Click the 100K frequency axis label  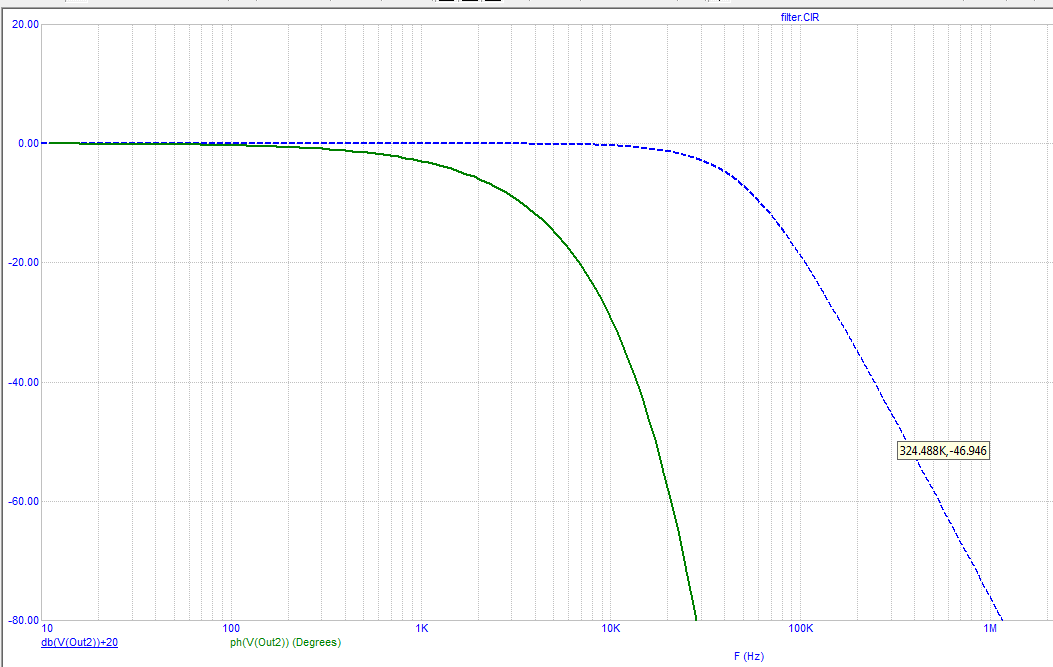(800, 629)
